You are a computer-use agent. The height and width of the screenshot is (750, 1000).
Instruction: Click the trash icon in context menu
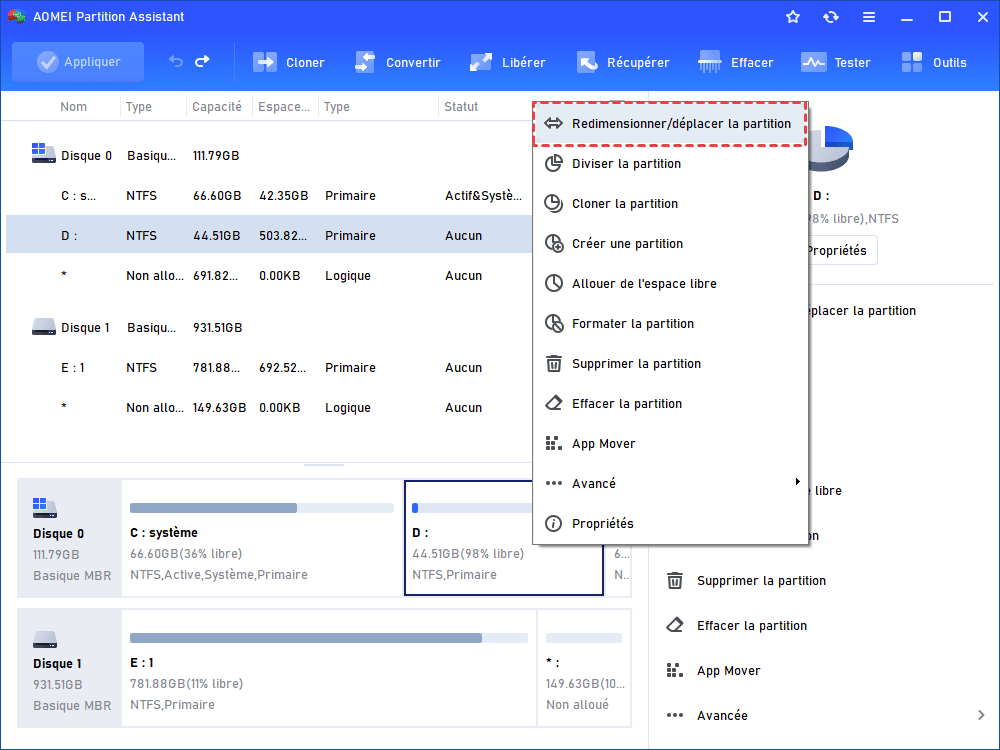coord(554,364)
